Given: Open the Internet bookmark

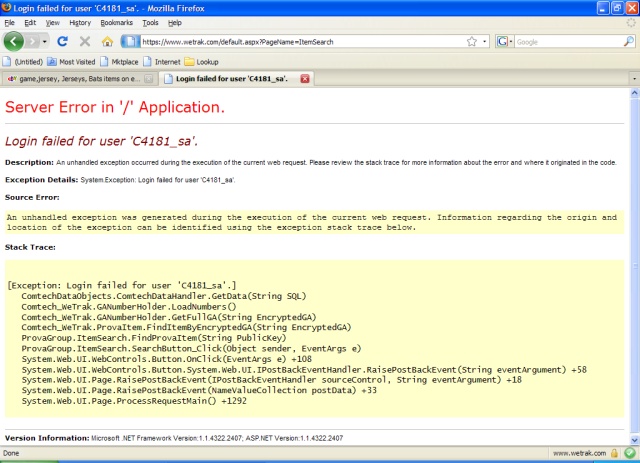Looking at the screenshot, I should (162, 62).
